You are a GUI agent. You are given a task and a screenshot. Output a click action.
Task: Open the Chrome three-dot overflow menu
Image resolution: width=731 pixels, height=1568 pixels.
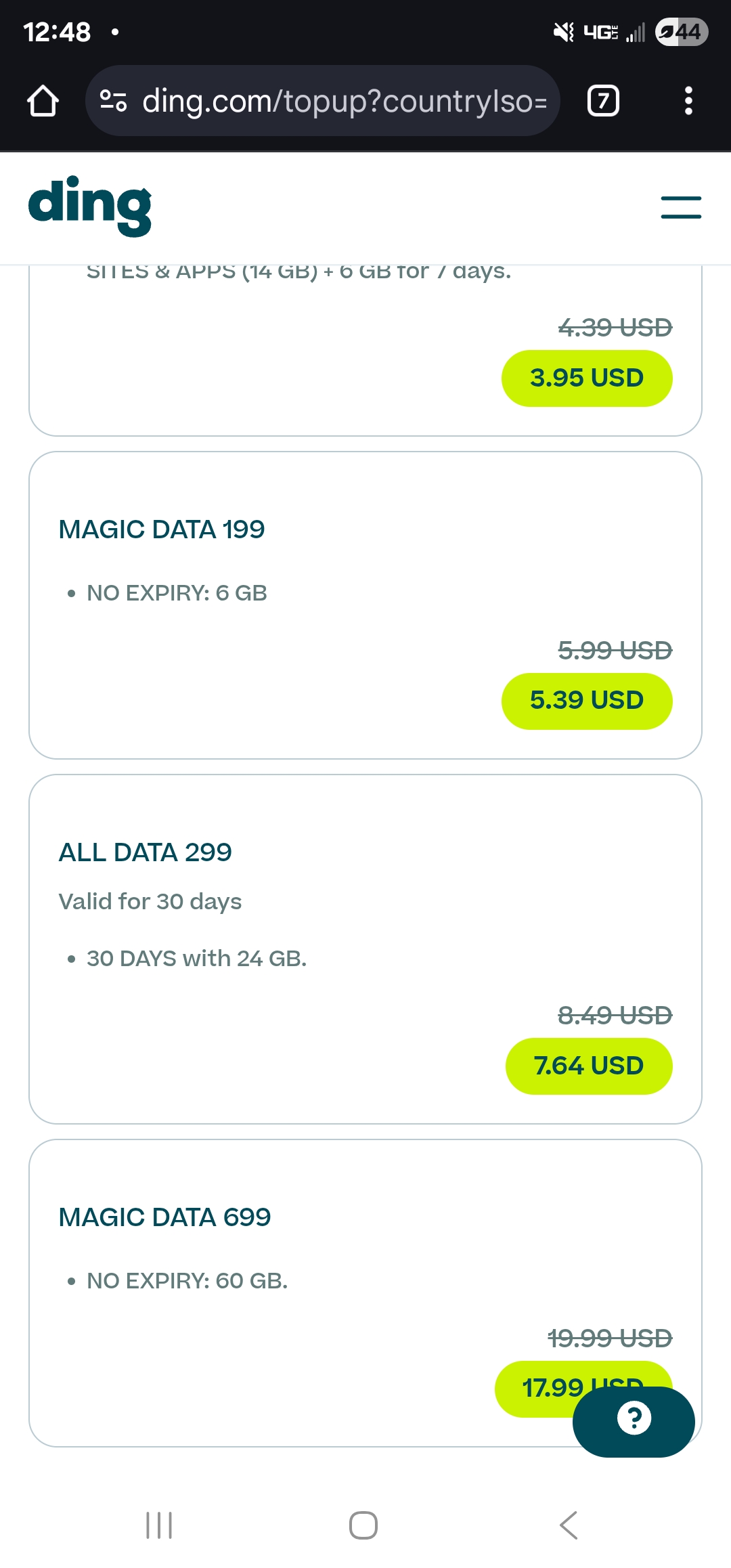pyautogui.click(x=688, y=101)
